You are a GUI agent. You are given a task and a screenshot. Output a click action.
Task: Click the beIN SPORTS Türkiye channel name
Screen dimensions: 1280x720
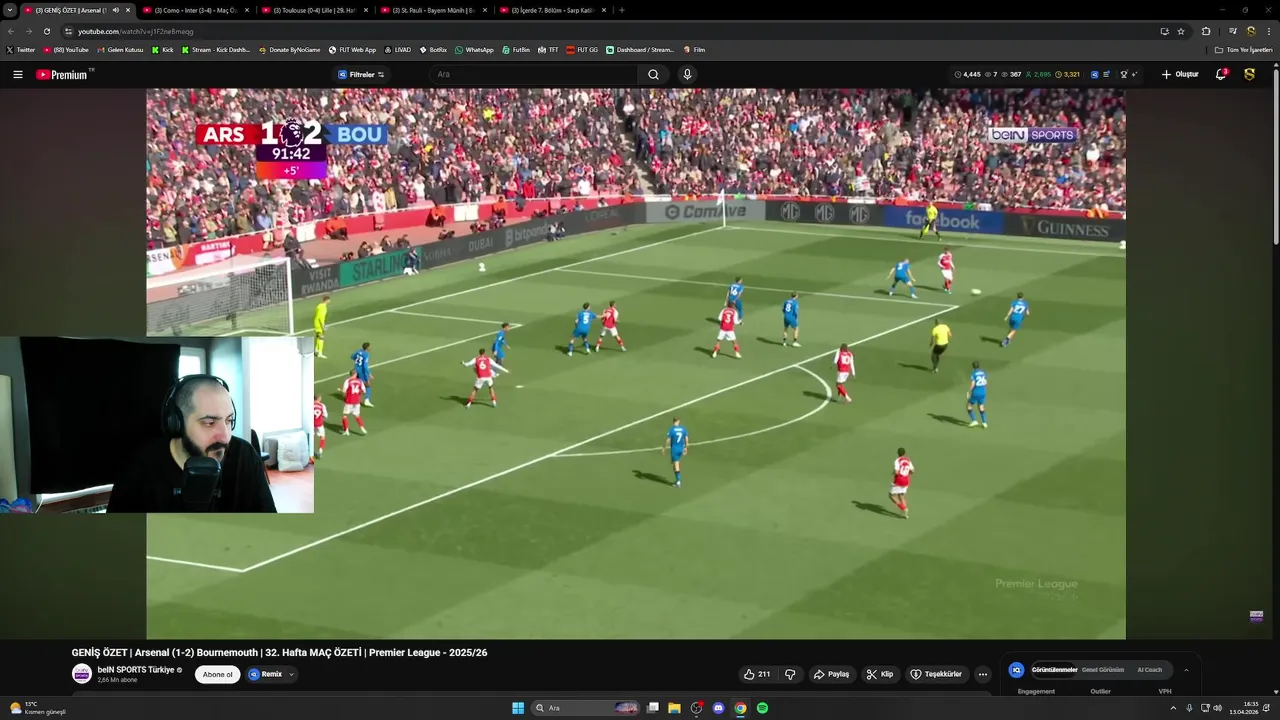point(136,670)
